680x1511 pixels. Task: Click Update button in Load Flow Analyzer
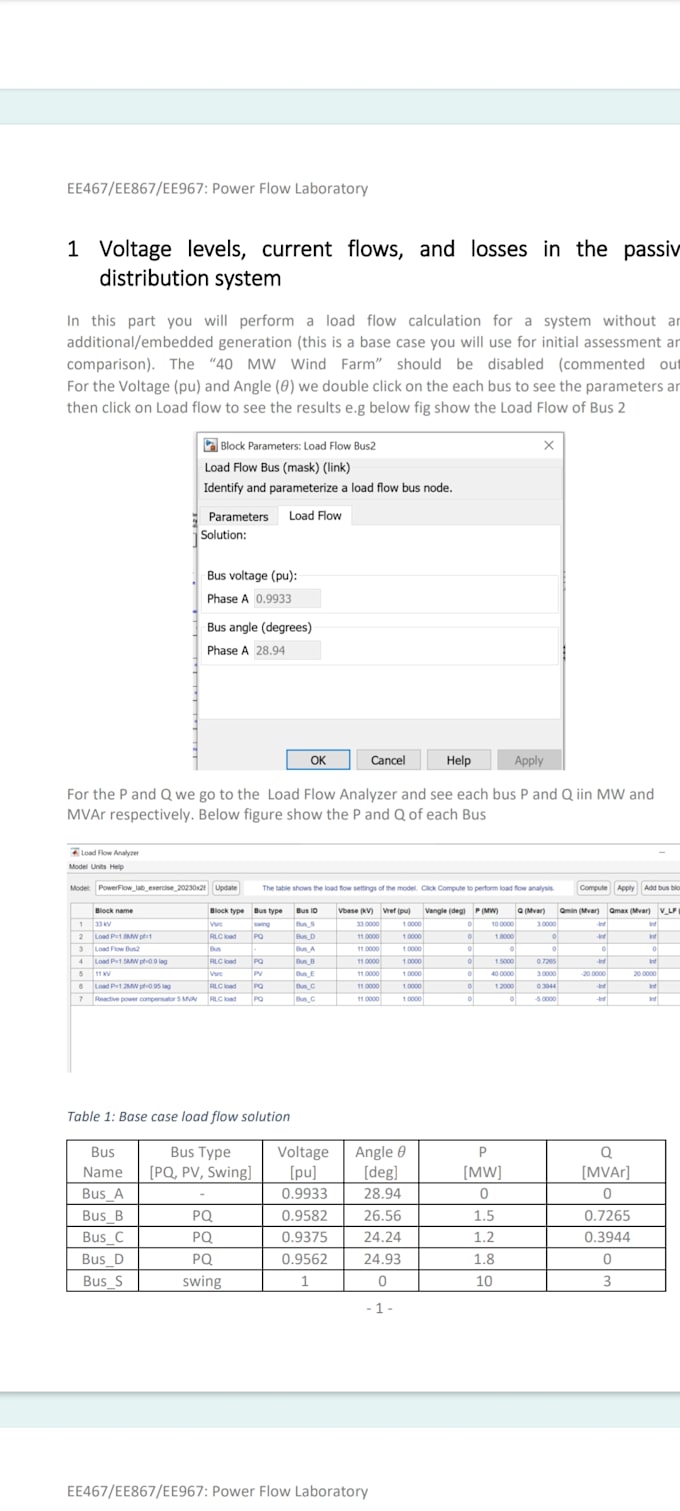click(x=227, y=887)
